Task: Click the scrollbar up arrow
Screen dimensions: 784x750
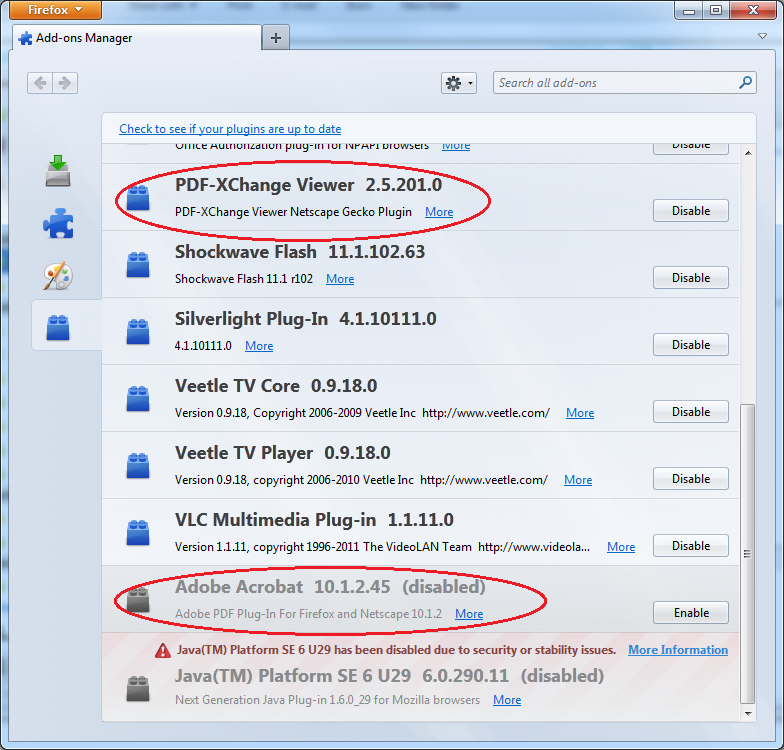Action: pos(748,153)
